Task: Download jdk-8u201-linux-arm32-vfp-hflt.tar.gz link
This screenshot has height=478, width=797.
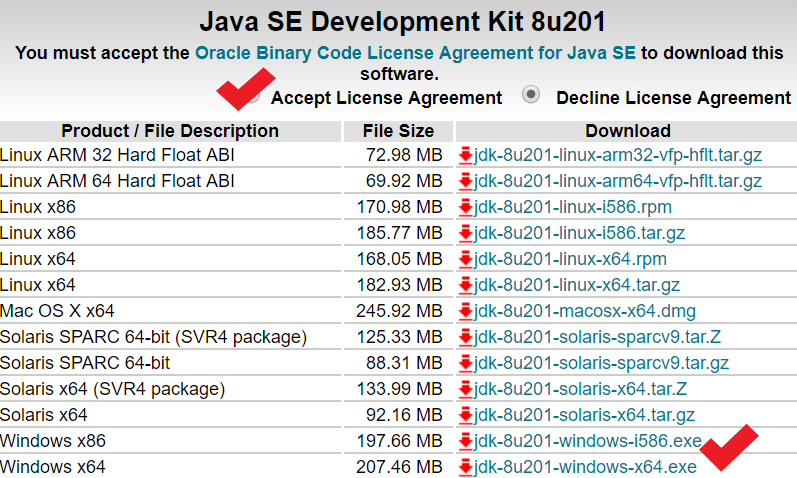Action: click(618, 155)
